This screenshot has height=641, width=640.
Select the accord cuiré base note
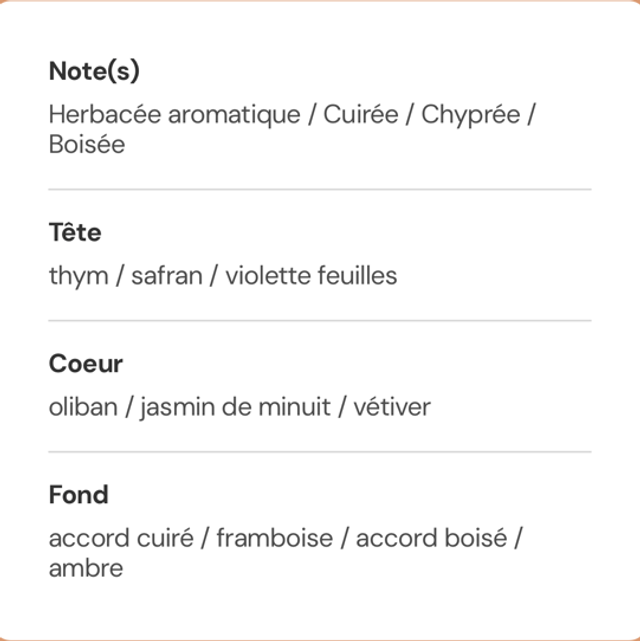point(120,538)
